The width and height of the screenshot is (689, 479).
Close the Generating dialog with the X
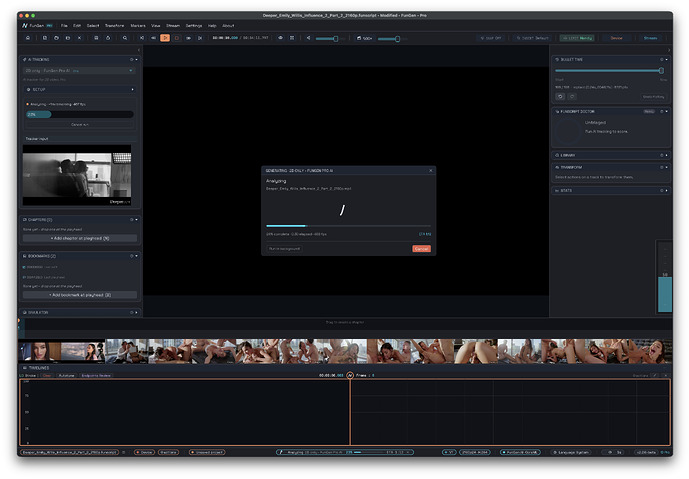431,171
